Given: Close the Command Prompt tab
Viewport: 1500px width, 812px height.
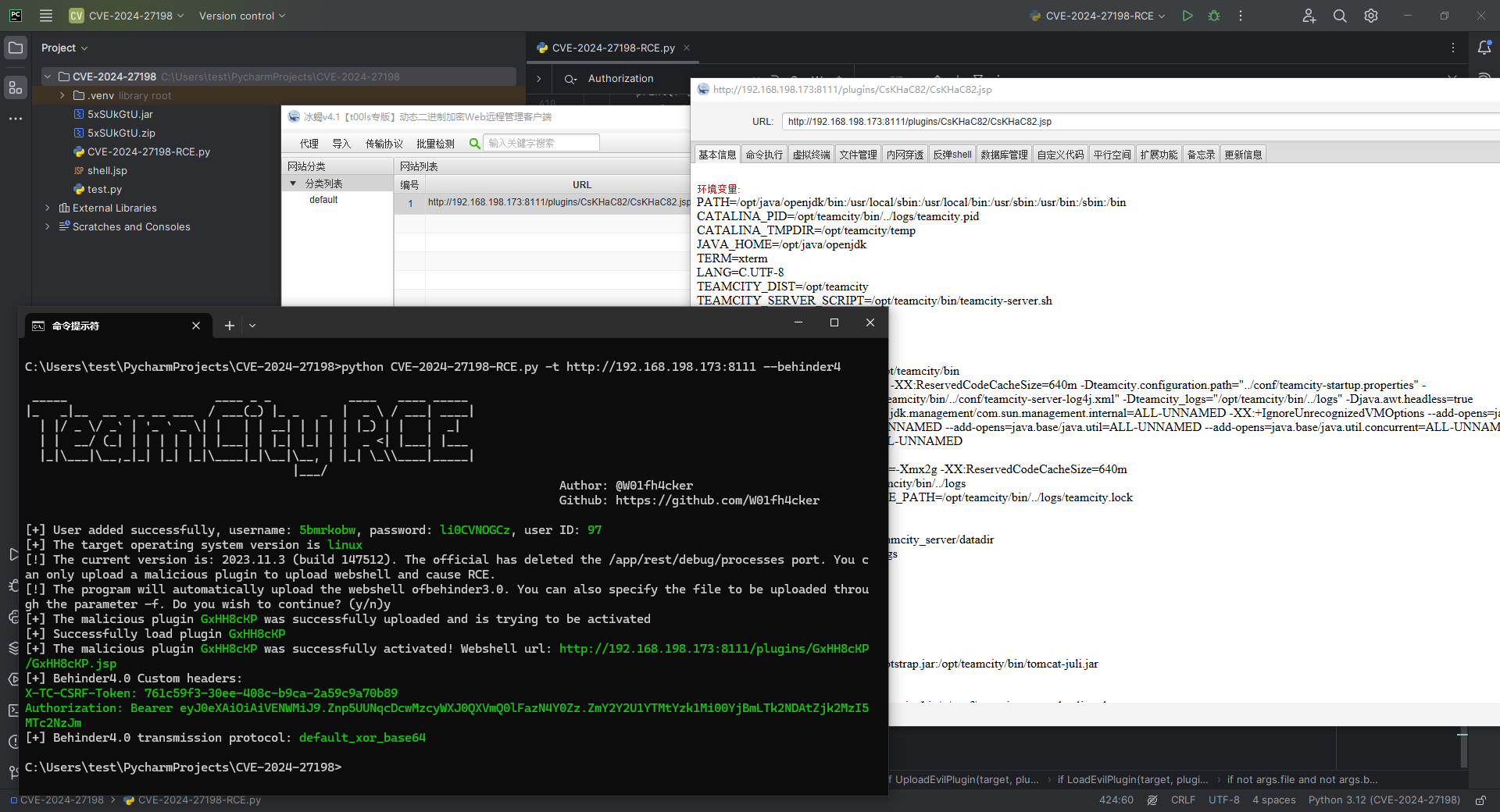Looking at the screenshot, I should (196, 326).
